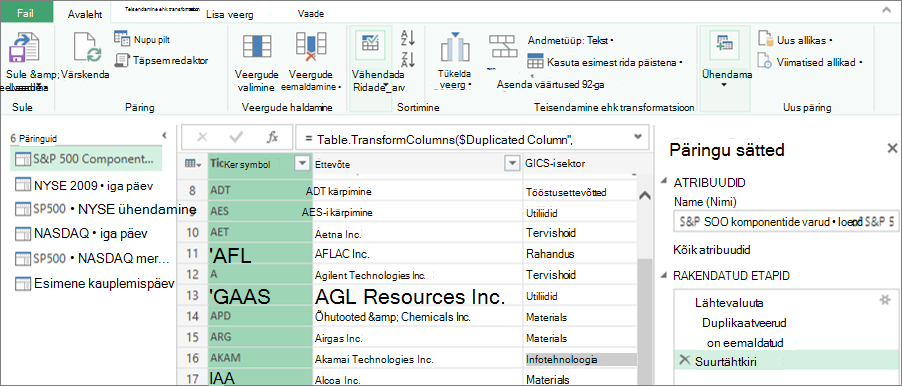Click Viimatised allikad recent sources icon
Viewport: 902px width, 386px height.
765,60
